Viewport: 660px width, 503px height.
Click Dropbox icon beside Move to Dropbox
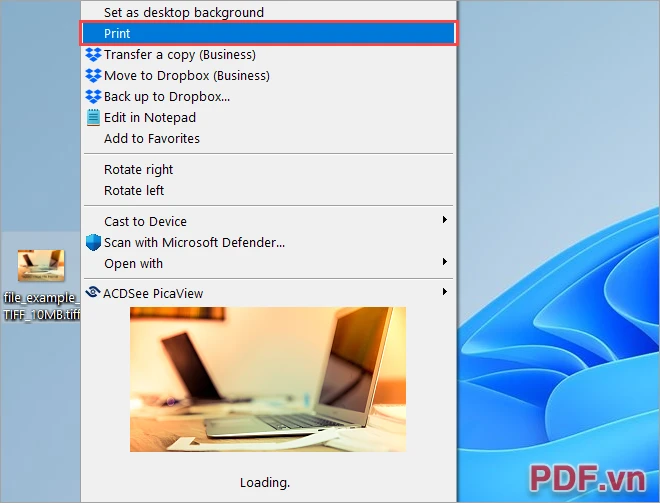coord(93,76)
